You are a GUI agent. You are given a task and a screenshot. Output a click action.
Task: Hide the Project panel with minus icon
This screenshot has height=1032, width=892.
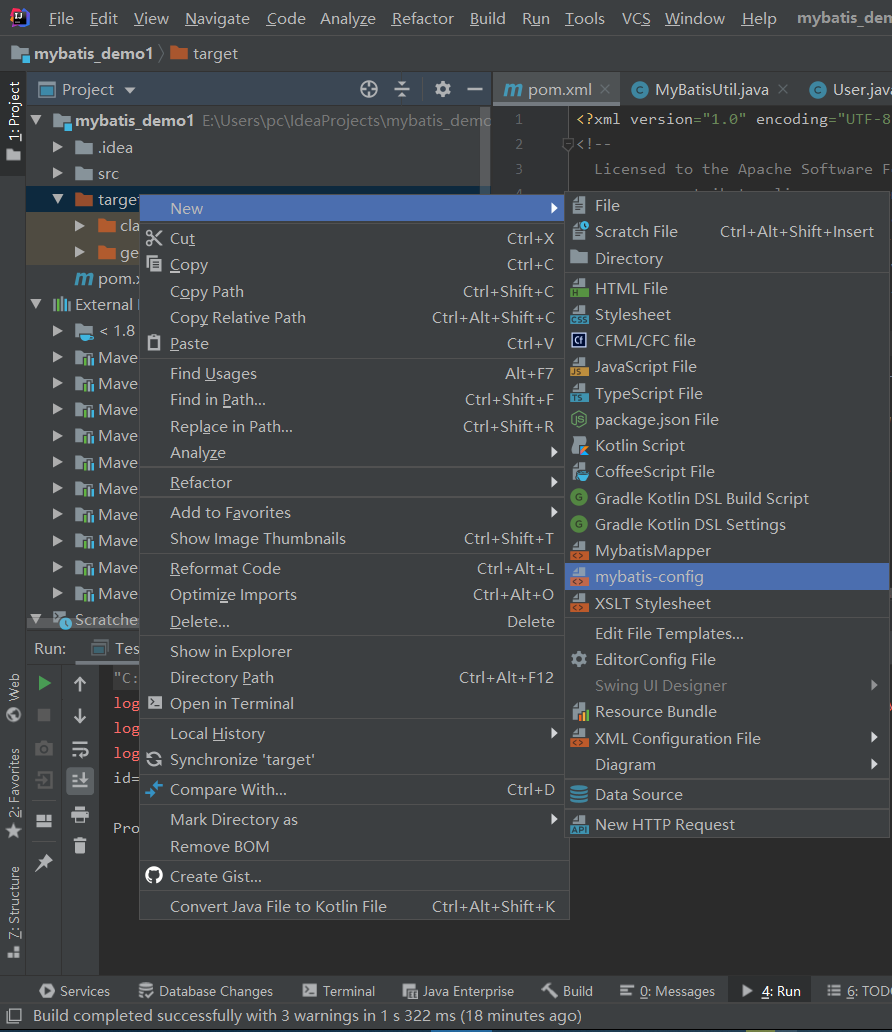[475, 89]
